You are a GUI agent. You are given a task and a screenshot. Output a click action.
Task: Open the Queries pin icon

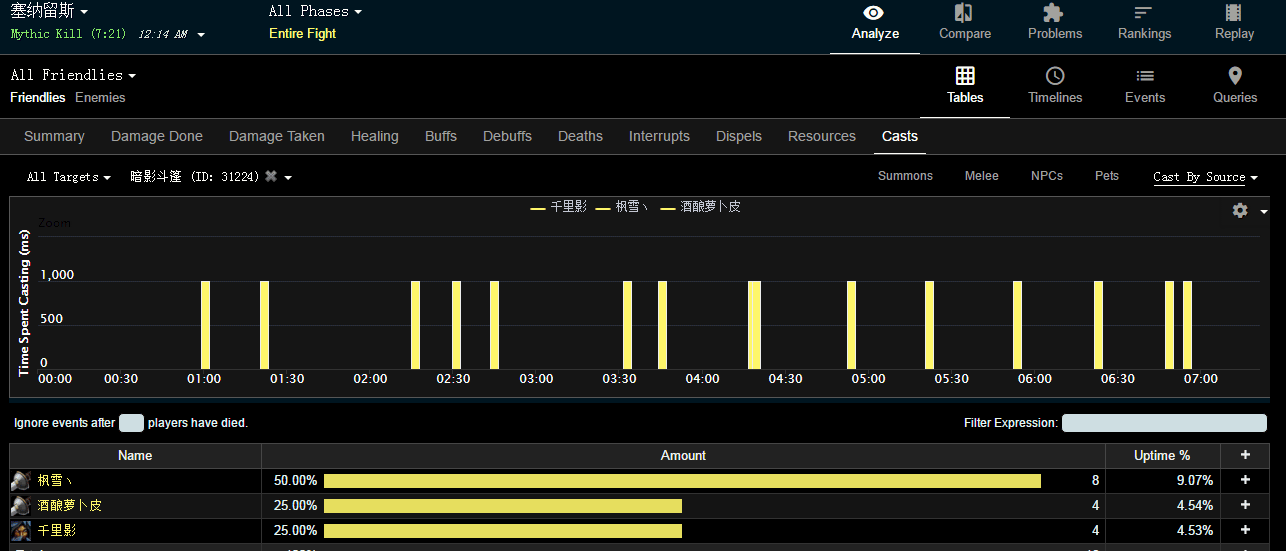click(1235, 76)
